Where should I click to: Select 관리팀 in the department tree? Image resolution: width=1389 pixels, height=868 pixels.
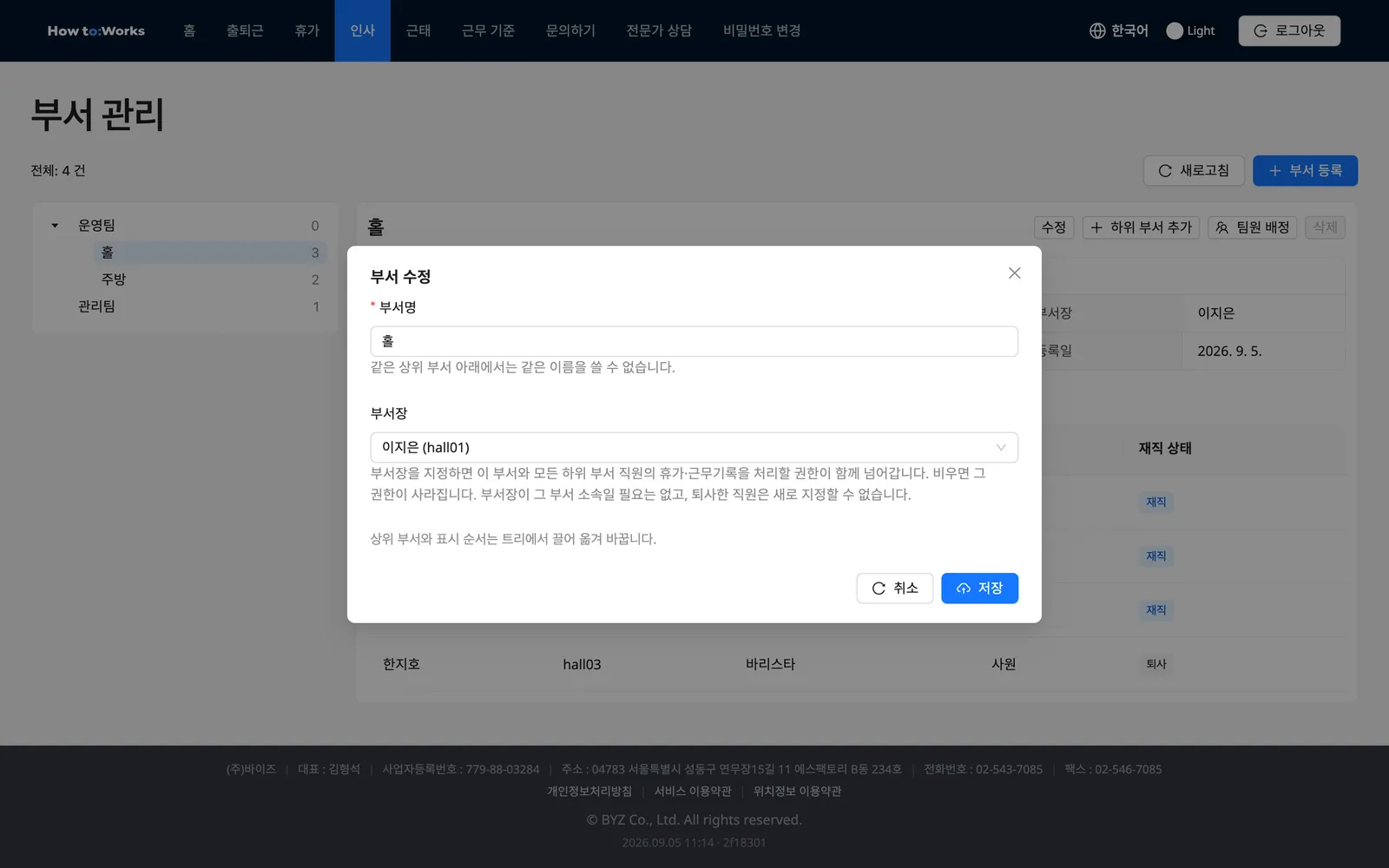pos(96,306)
